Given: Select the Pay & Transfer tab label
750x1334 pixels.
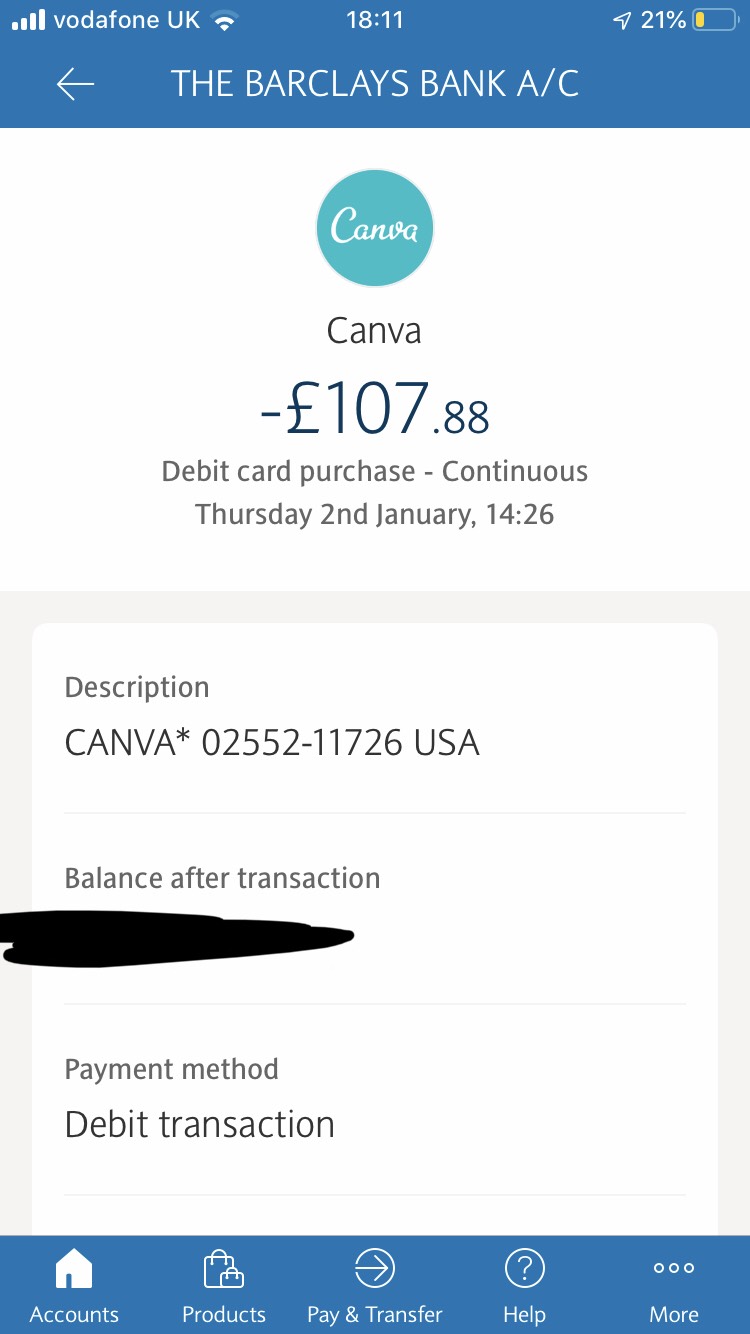Looking at the screenshot, I should pos(375,1314).
